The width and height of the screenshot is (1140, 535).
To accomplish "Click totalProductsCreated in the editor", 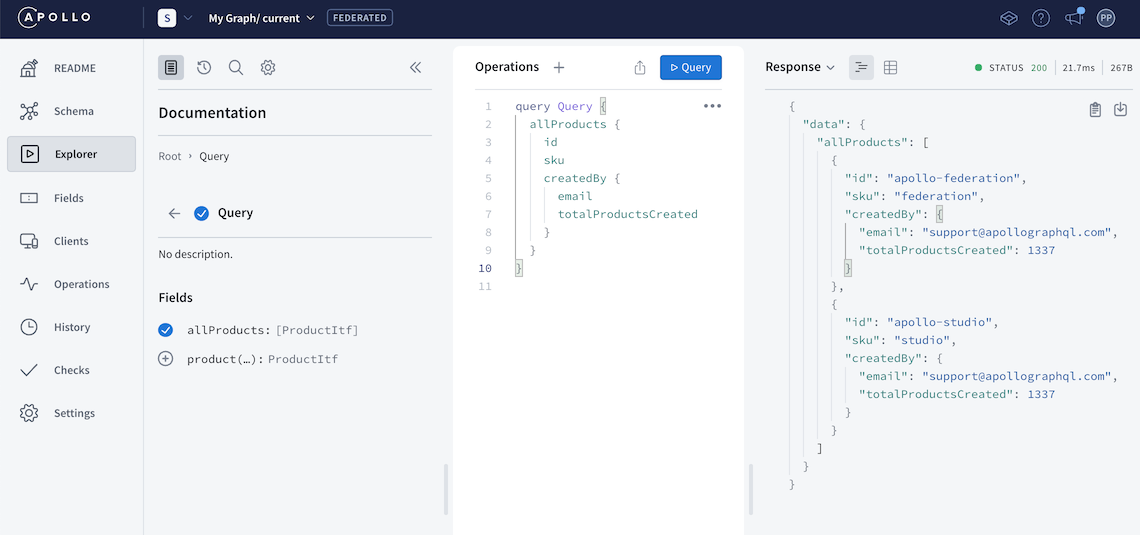I will [628, 214].
